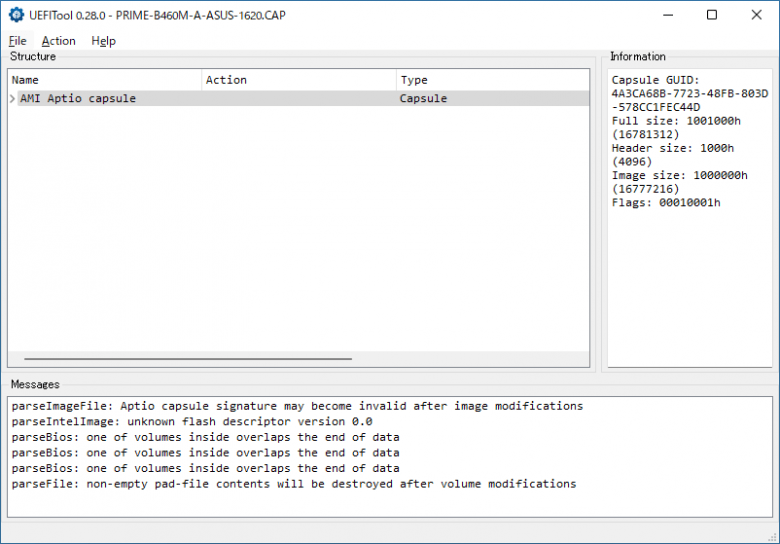Click the Header size value 1000h

[x=717, y=148]
